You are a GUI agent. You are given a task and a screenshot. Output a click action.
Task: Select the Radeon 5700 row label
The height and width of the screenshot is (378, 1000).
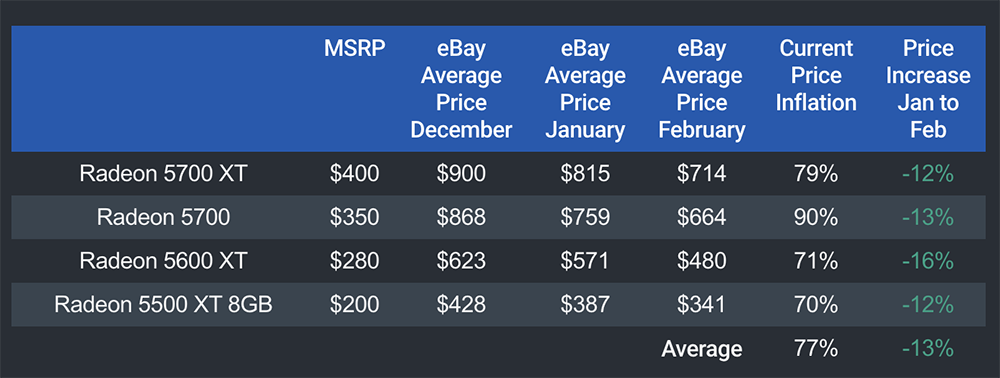tap(163, 217)
